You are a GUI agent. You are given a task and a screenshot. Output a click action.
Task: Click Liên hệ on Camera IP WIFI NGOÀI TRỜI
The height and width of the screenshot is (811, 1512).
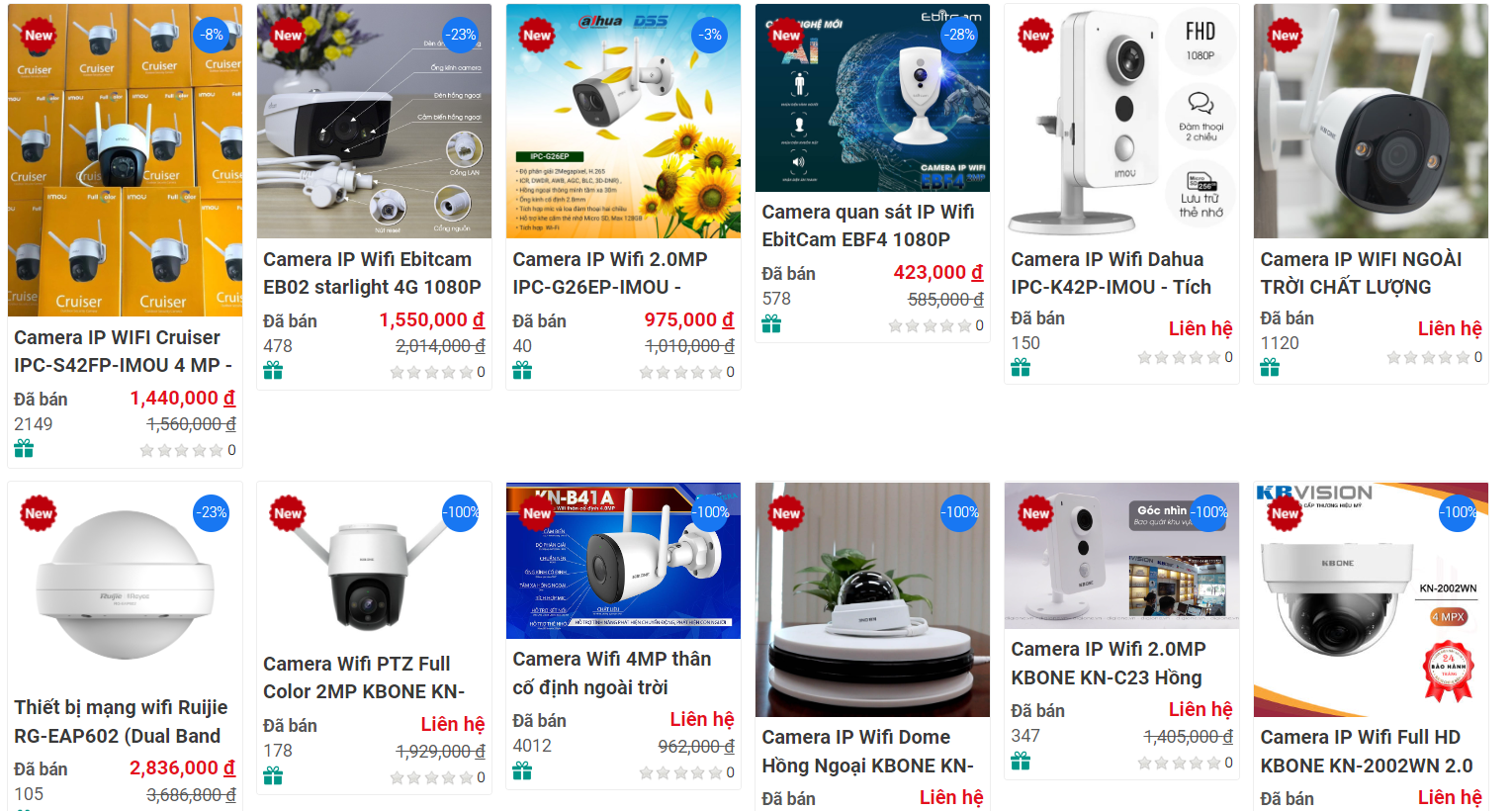pyautogui.click(x=1450, y=328)
